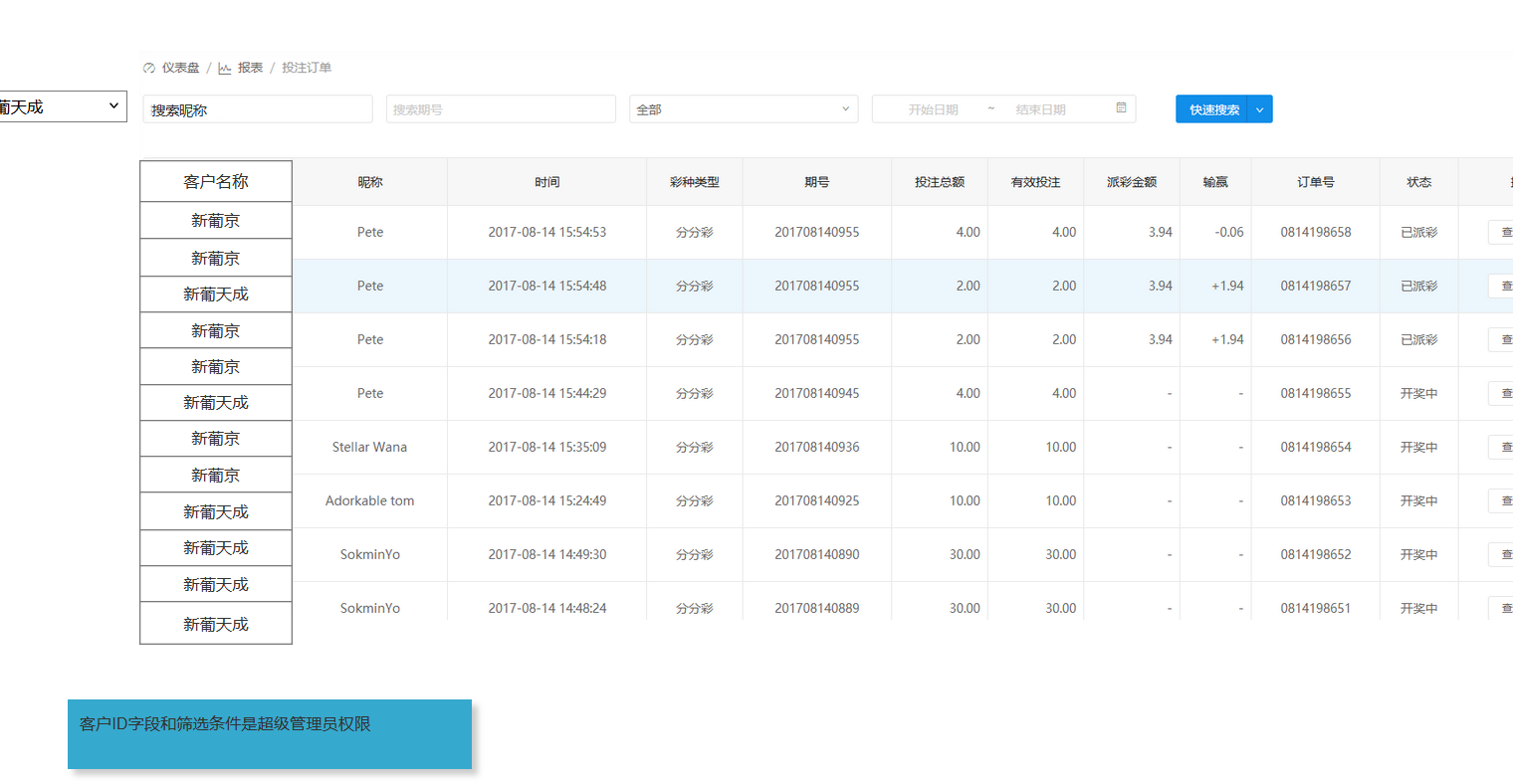
Task: Open arrow menu beside 快速搜索
Action: [1260, 109]
